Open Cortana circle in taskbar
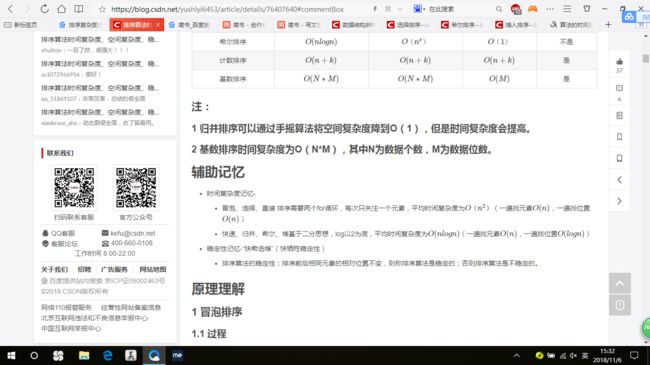 34,355
